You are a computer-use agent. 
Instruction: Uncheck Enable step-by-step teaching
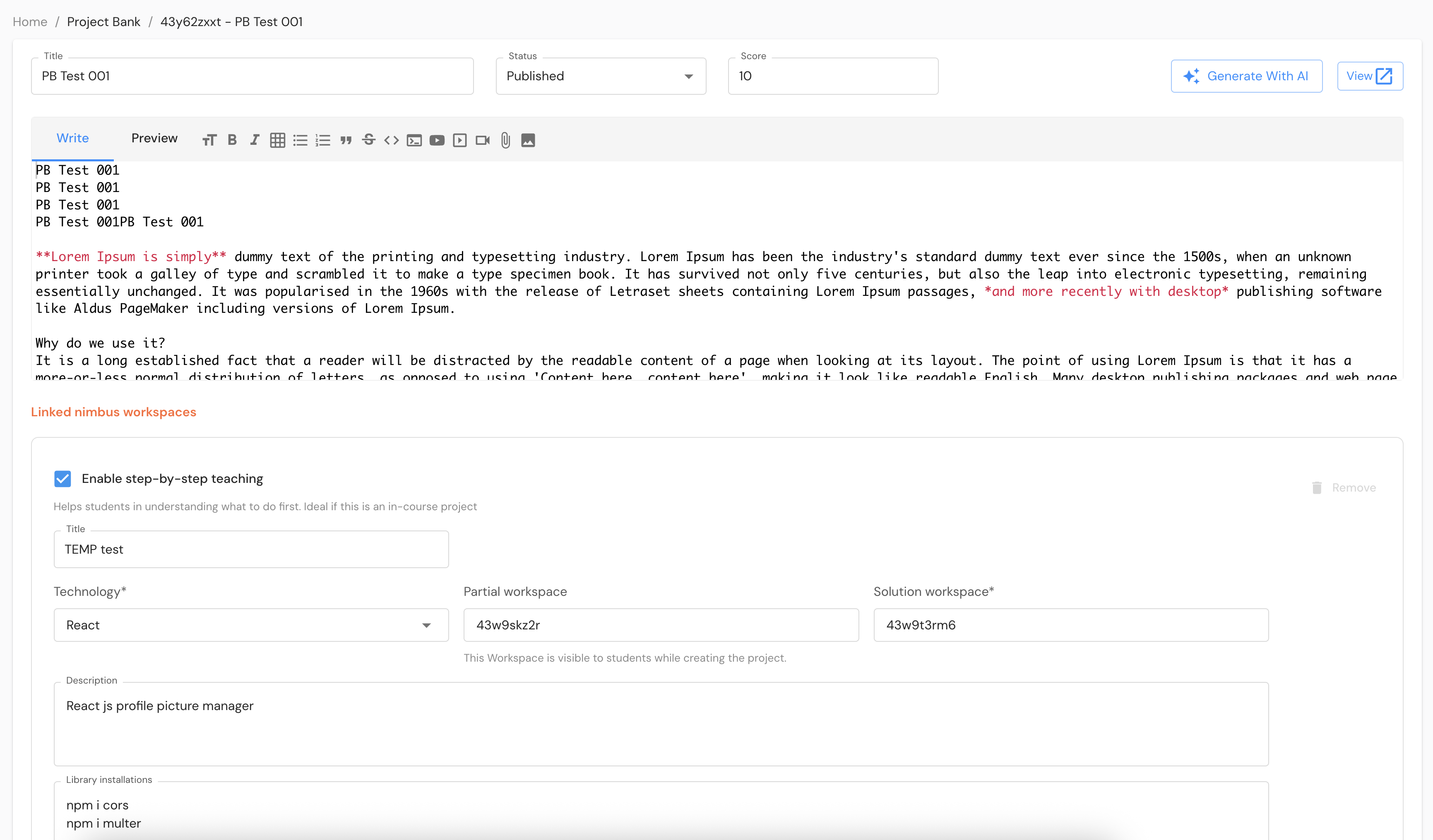pos(63,478)
